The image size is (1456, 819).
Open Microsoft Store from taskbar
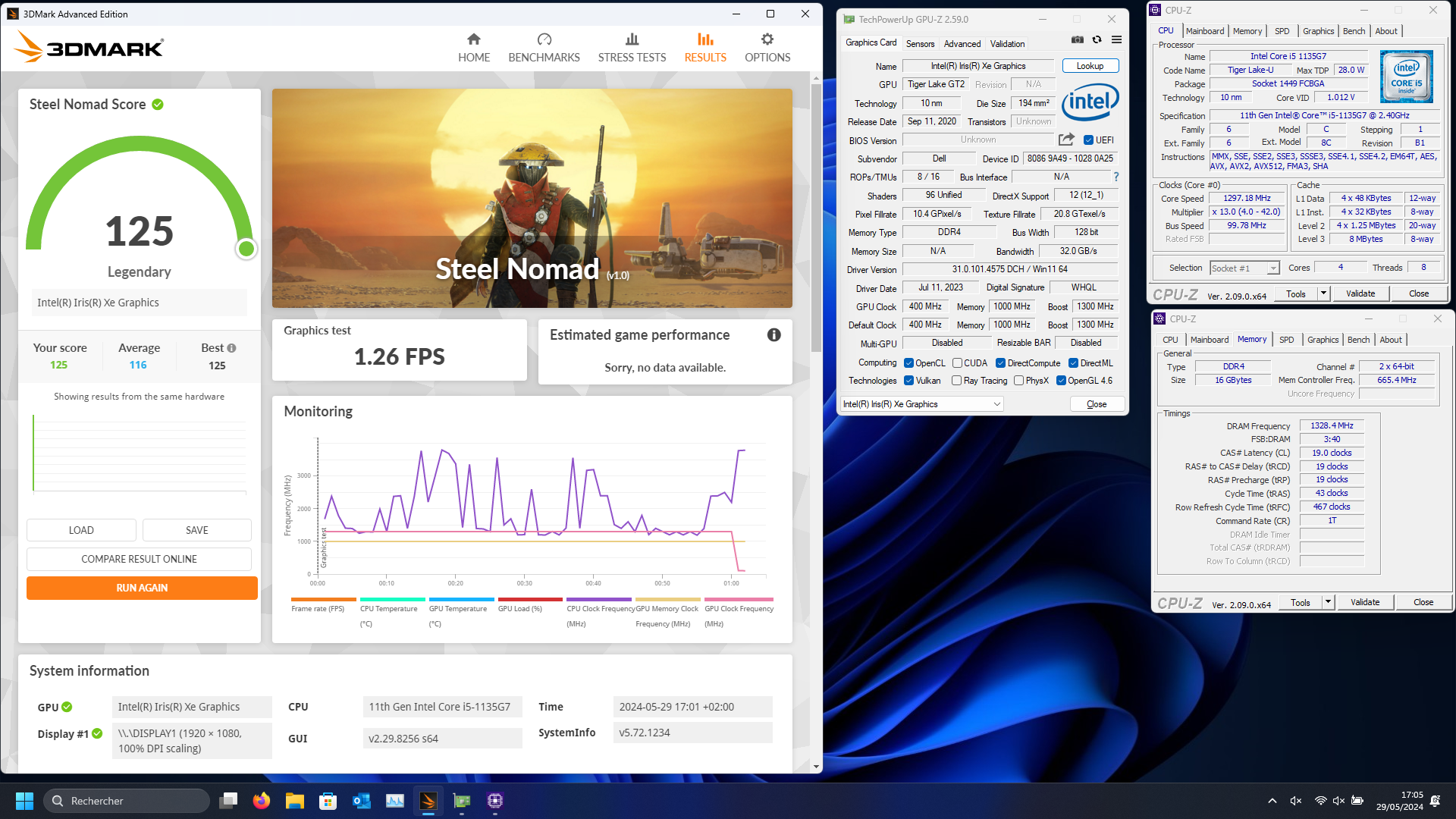coord(328,801)
